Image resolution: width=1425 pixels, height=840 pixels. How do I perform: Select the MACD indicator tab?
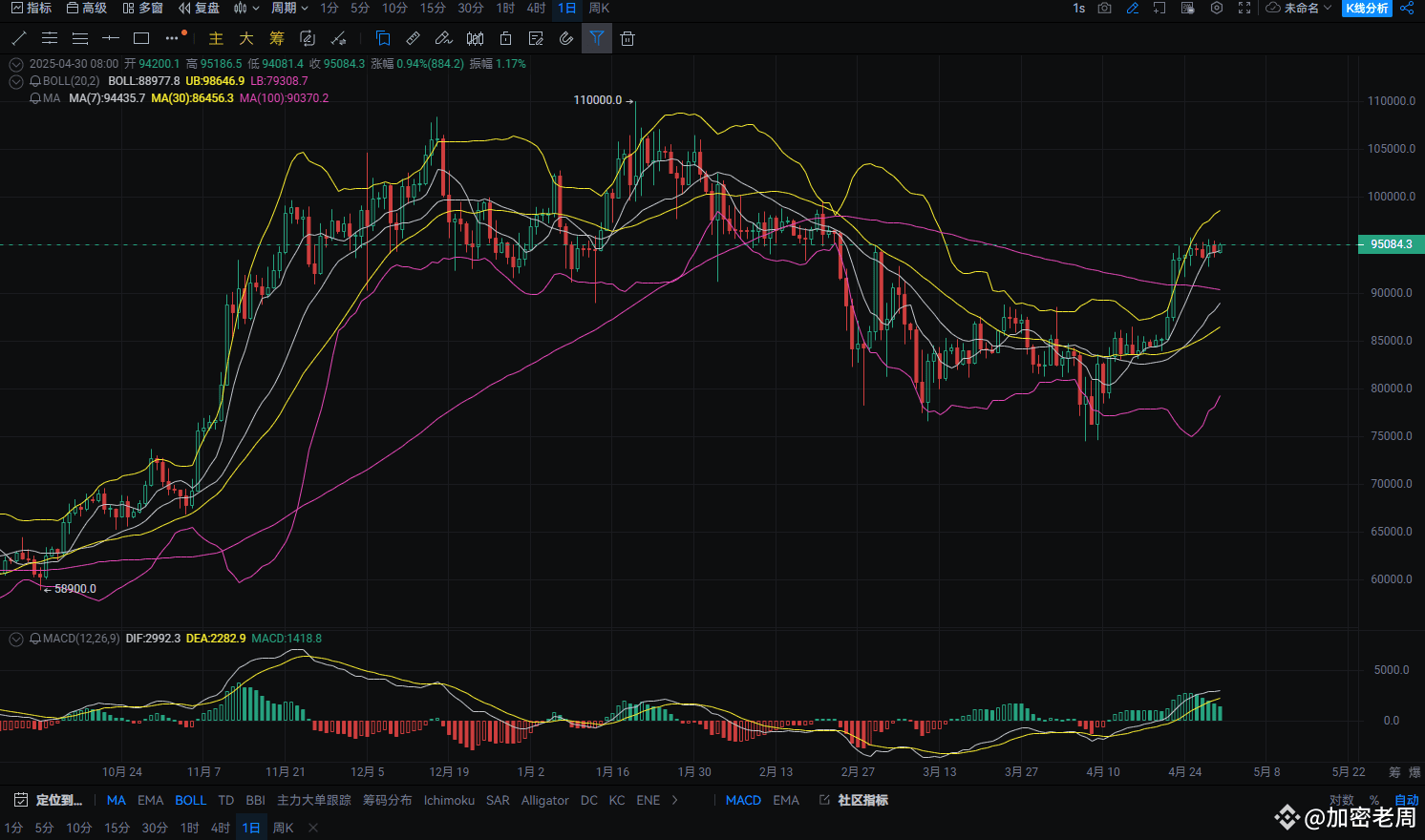743,801
